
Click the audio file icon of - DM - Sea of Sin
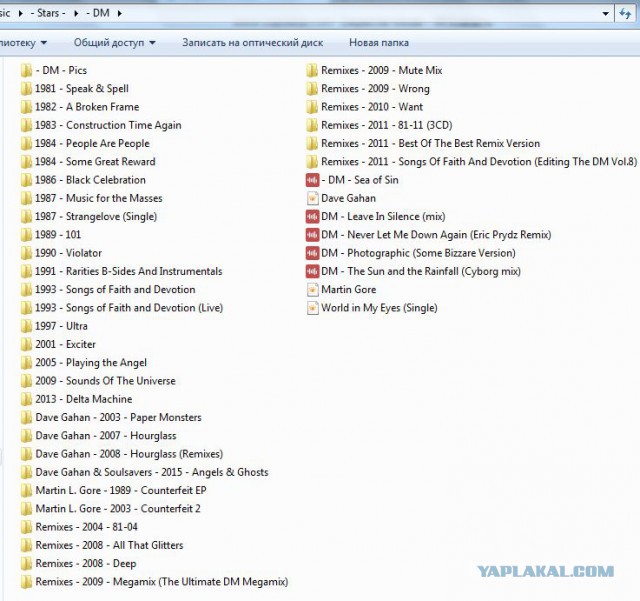(x=312, y=180)
